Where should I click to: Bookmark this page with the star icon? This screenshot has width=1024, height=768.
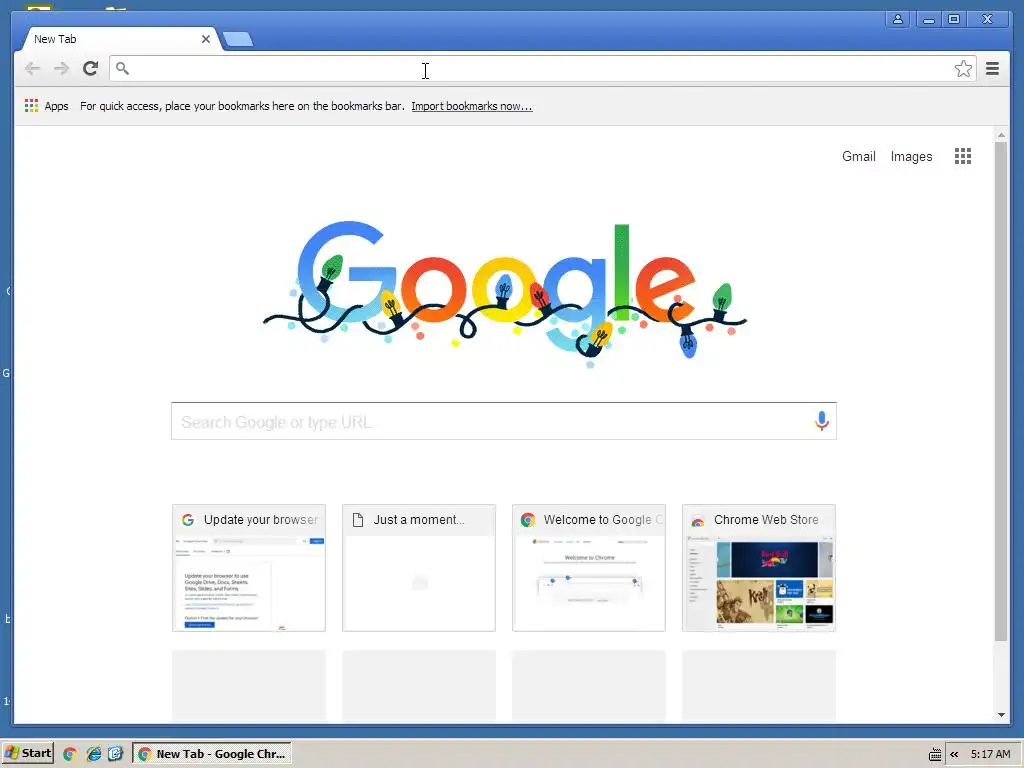tap(963, 69)
